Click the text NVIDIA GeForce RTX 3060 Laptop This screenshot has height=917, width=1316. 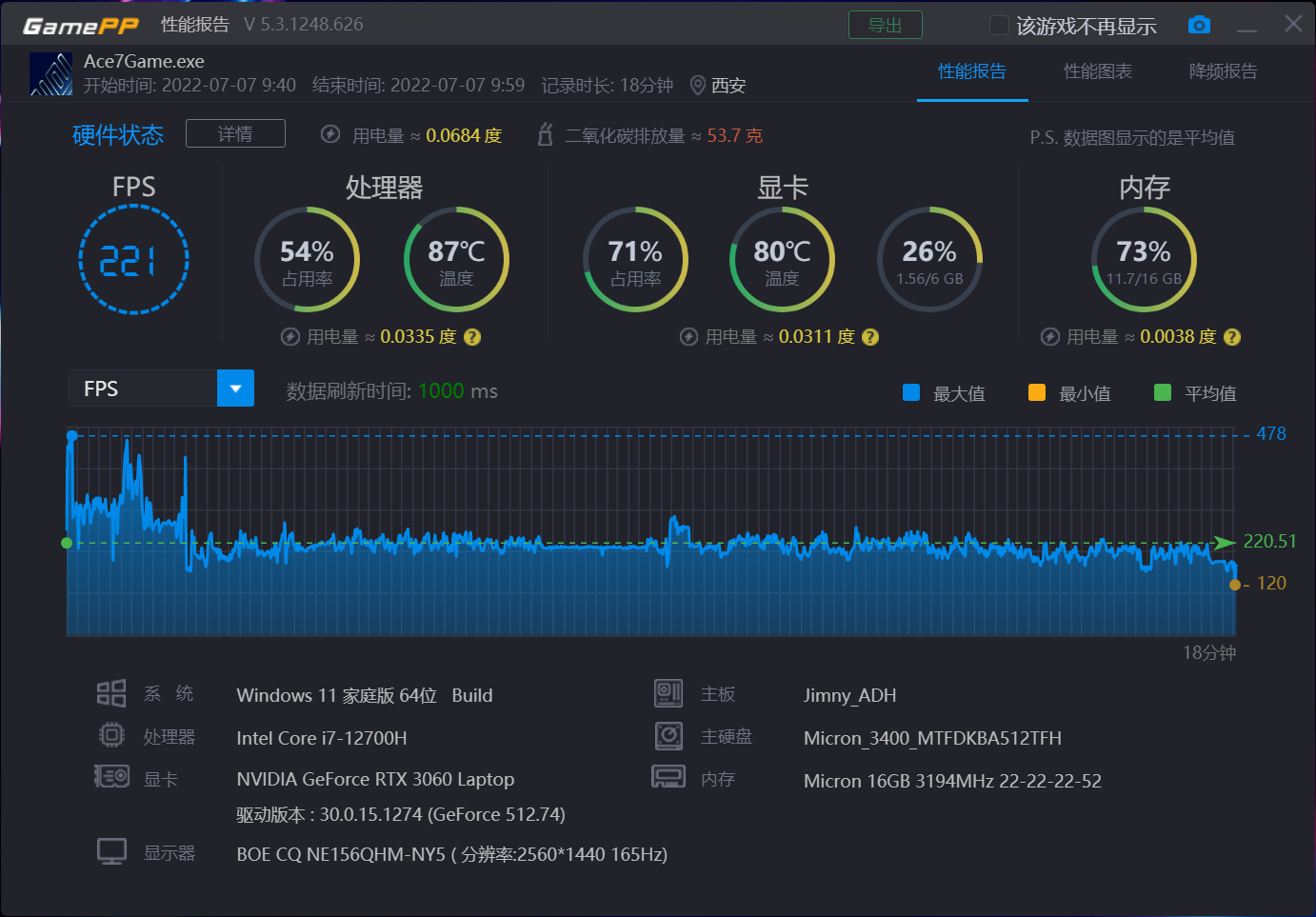375,779
